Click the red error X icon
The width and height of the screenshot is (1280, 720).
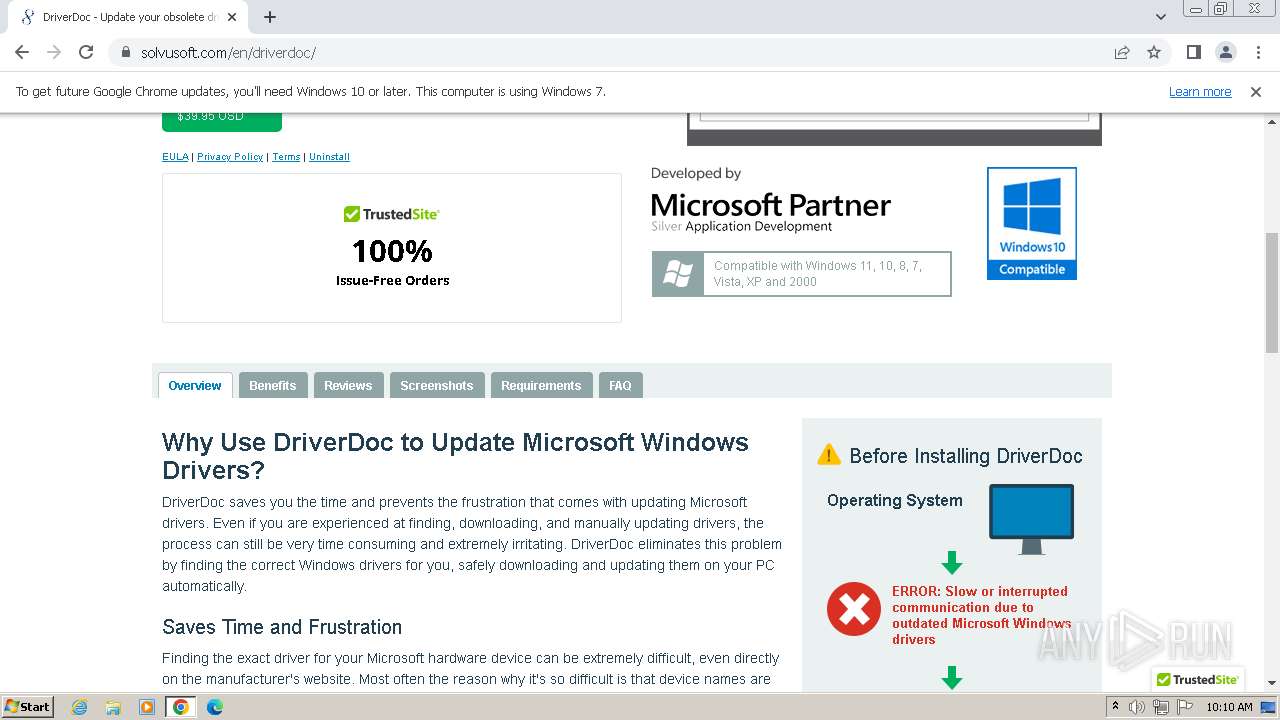coord(854,609)
